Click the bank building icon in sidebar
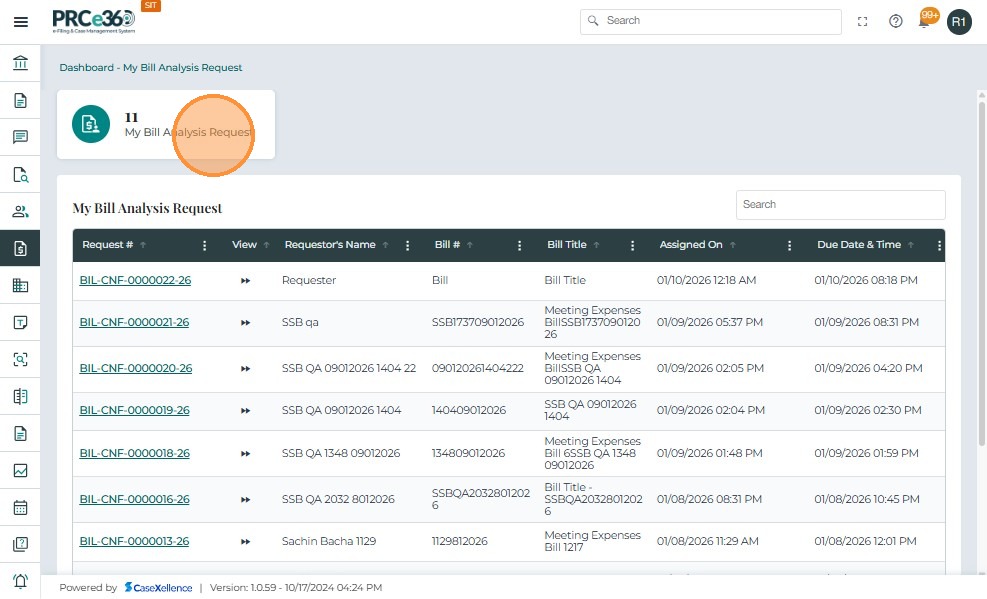This screenshot has height=599, width=987. pyautogui.click(x=20, y=64)
